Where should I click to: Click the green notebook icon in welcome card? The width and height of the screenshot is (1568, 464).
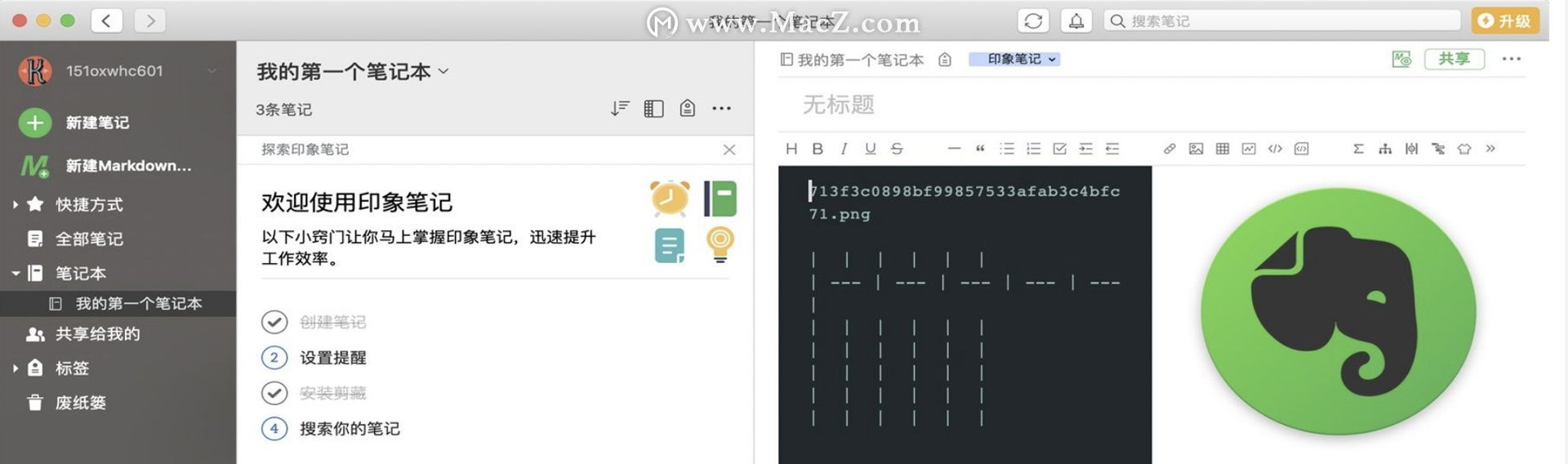[719, 199]
